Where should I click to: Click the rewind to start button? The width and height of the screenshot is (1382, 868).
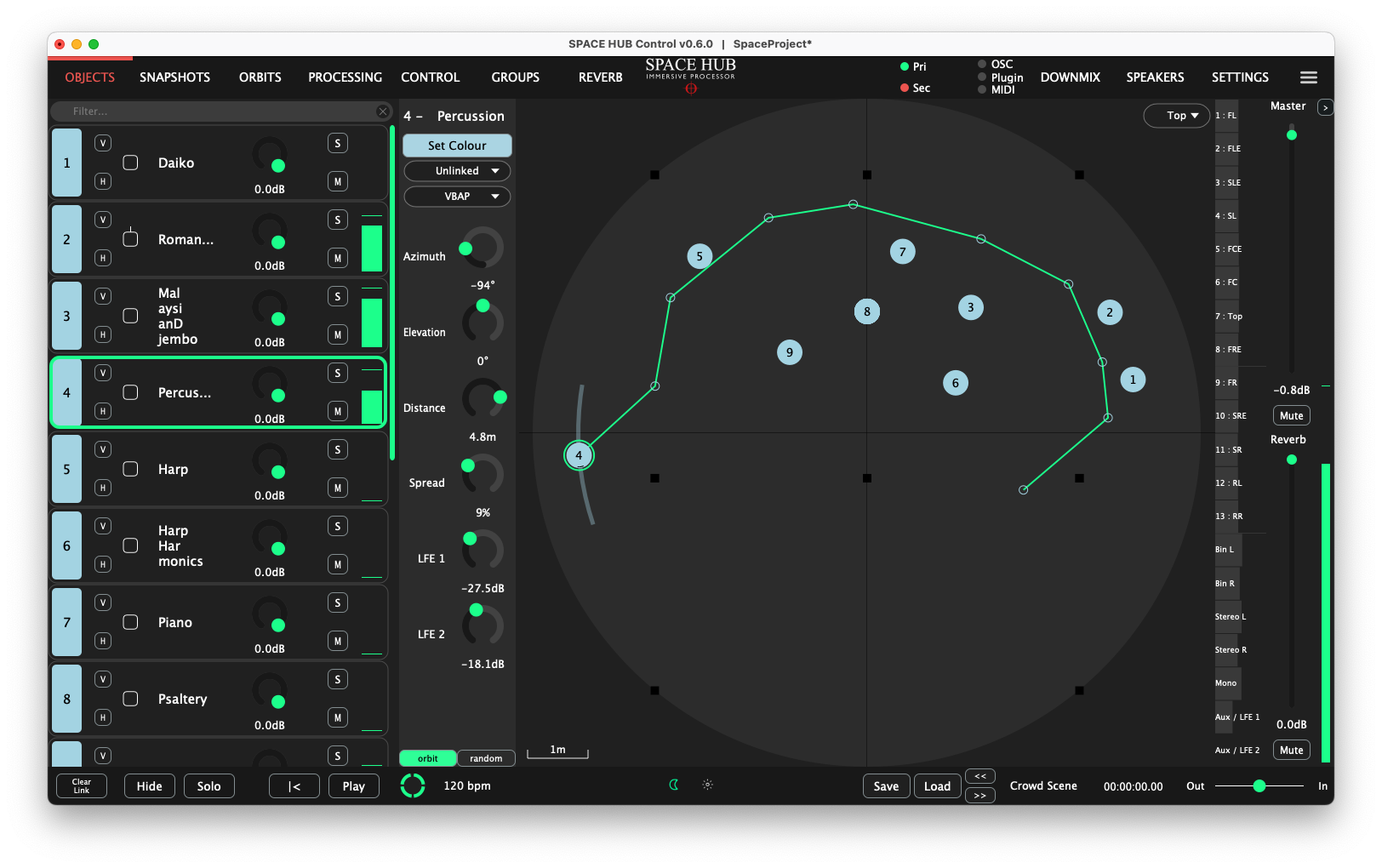[294, 786]
